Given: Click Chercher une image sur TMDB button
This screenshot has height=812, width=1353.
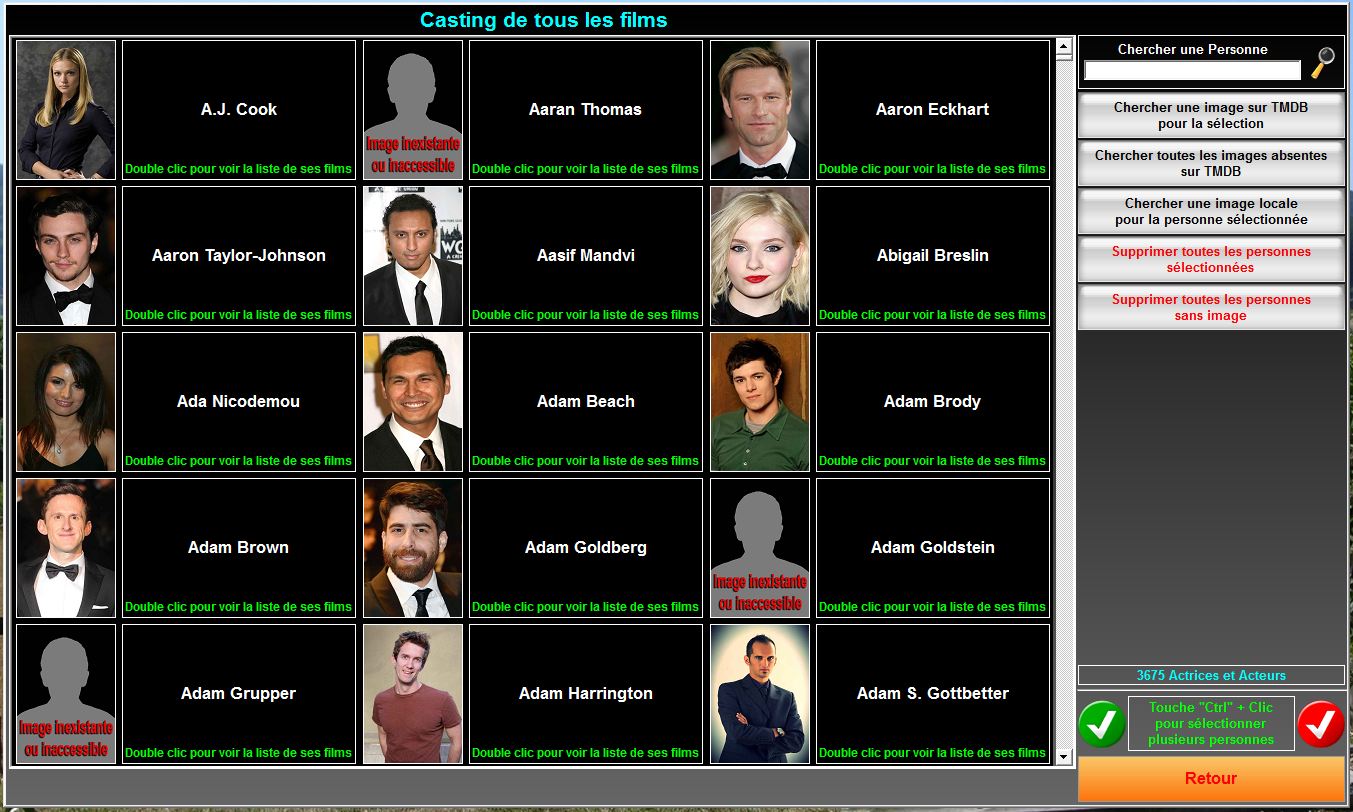Looking at the screenshot, I should pyautogui.click(x=1211, y=115).
